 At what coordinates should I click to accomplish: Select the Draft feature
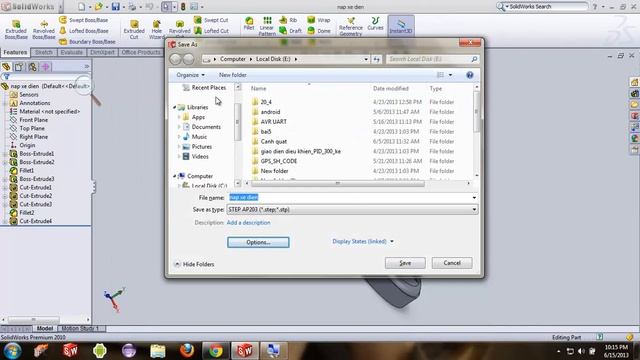[290, 31]
